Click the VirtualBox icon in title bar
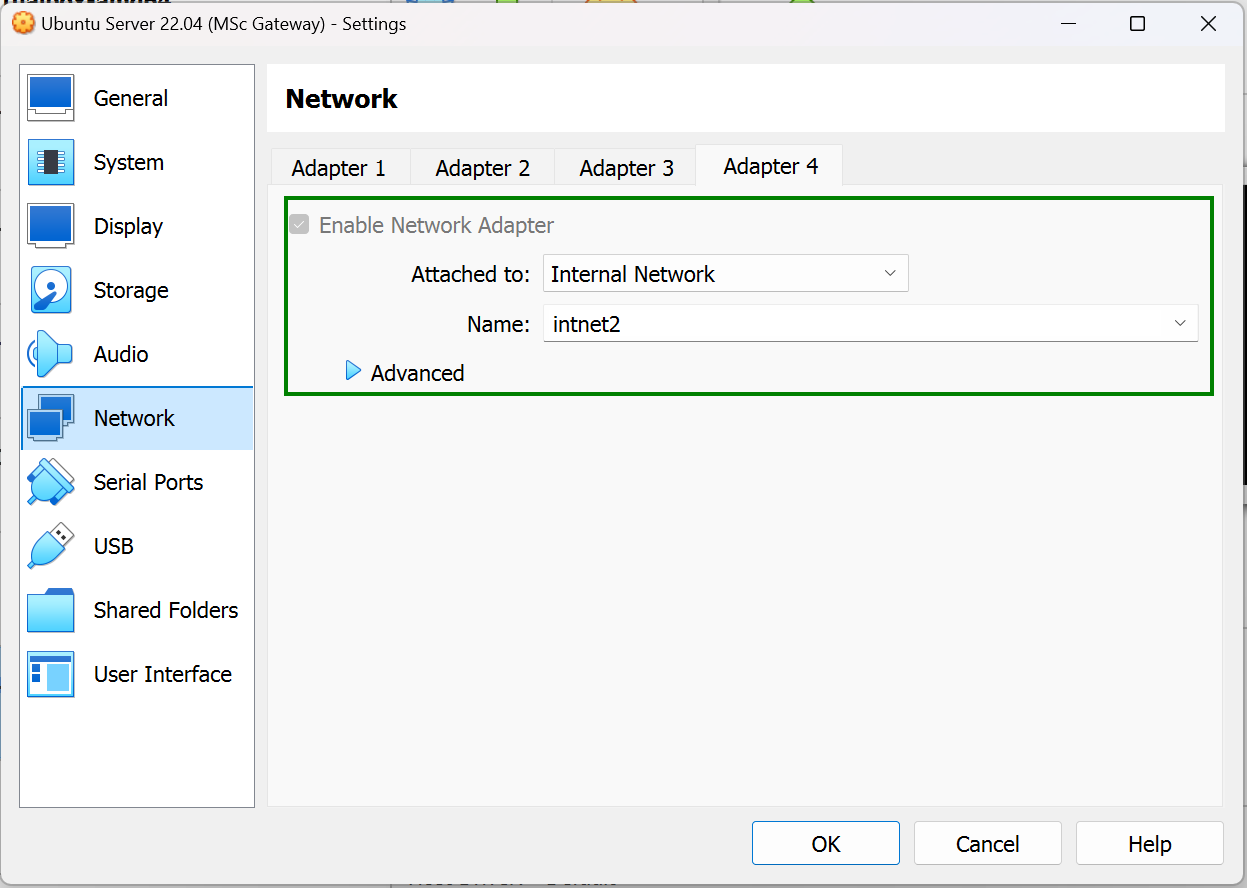 click(x=23, y=24)
